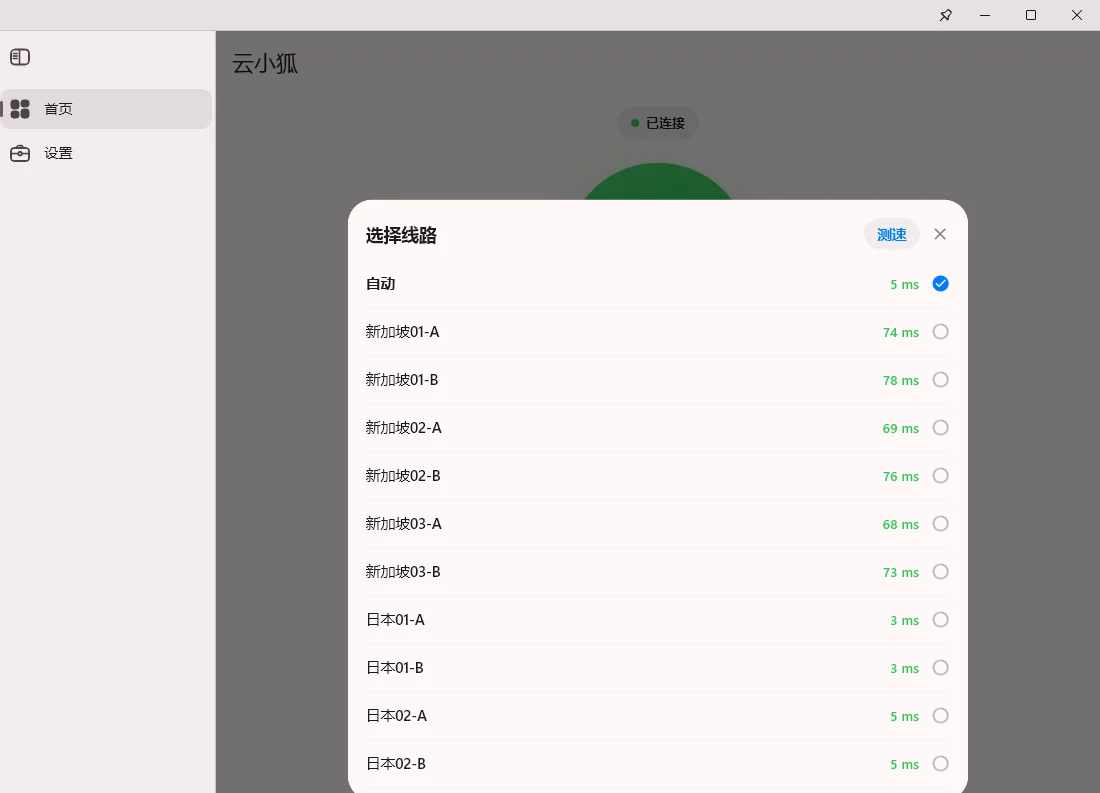This screenshot has width=1100, height=793.
Task: Click the 69 ms latency value
Action: coord(901,429)
